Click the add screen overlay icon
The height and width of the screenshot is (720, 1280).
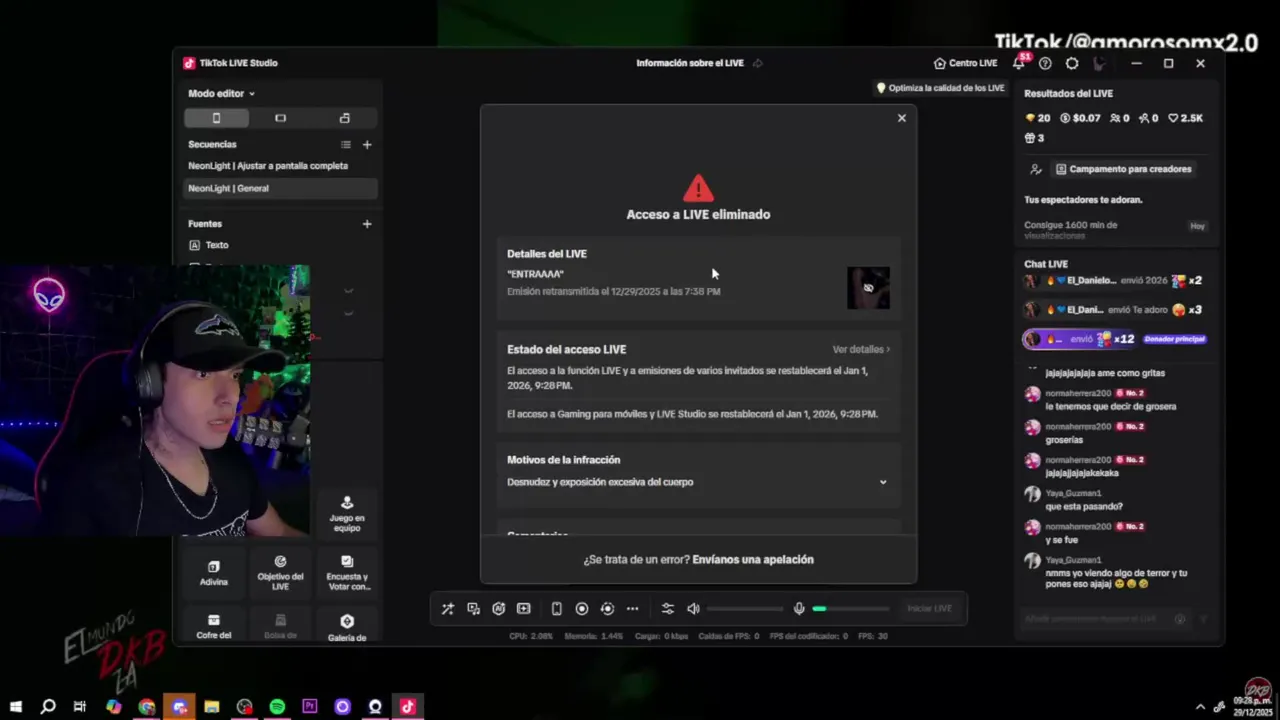pos(523,608)
